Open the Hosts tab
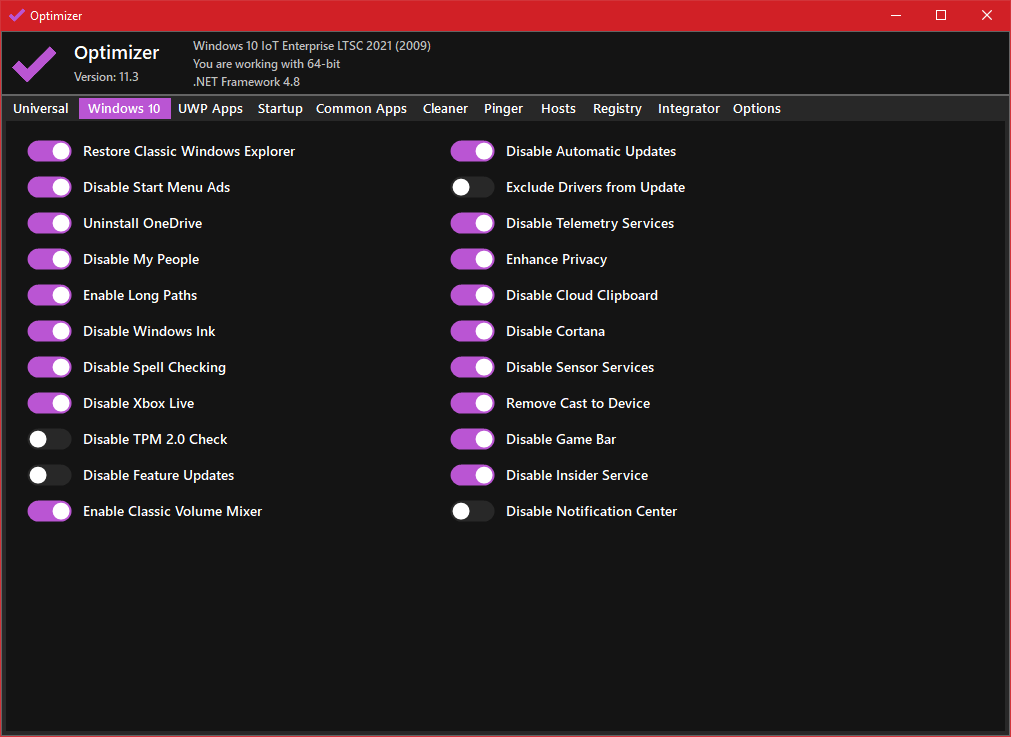The width and height of the screenshot is (1011, 737). [x=558, y=109]
